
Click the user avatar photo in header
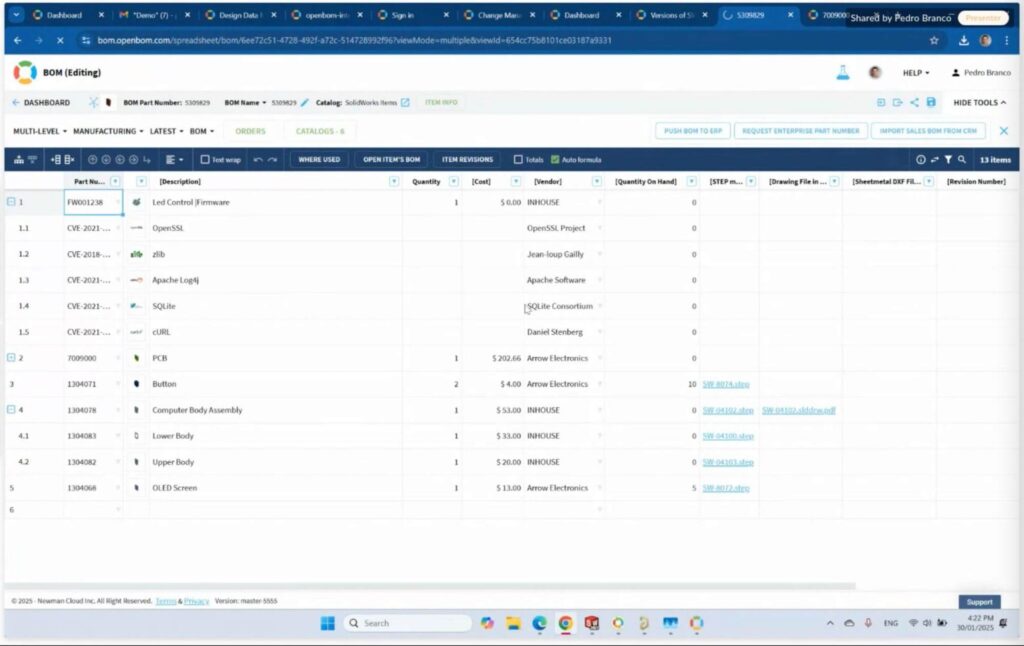(x=875, y=73)
